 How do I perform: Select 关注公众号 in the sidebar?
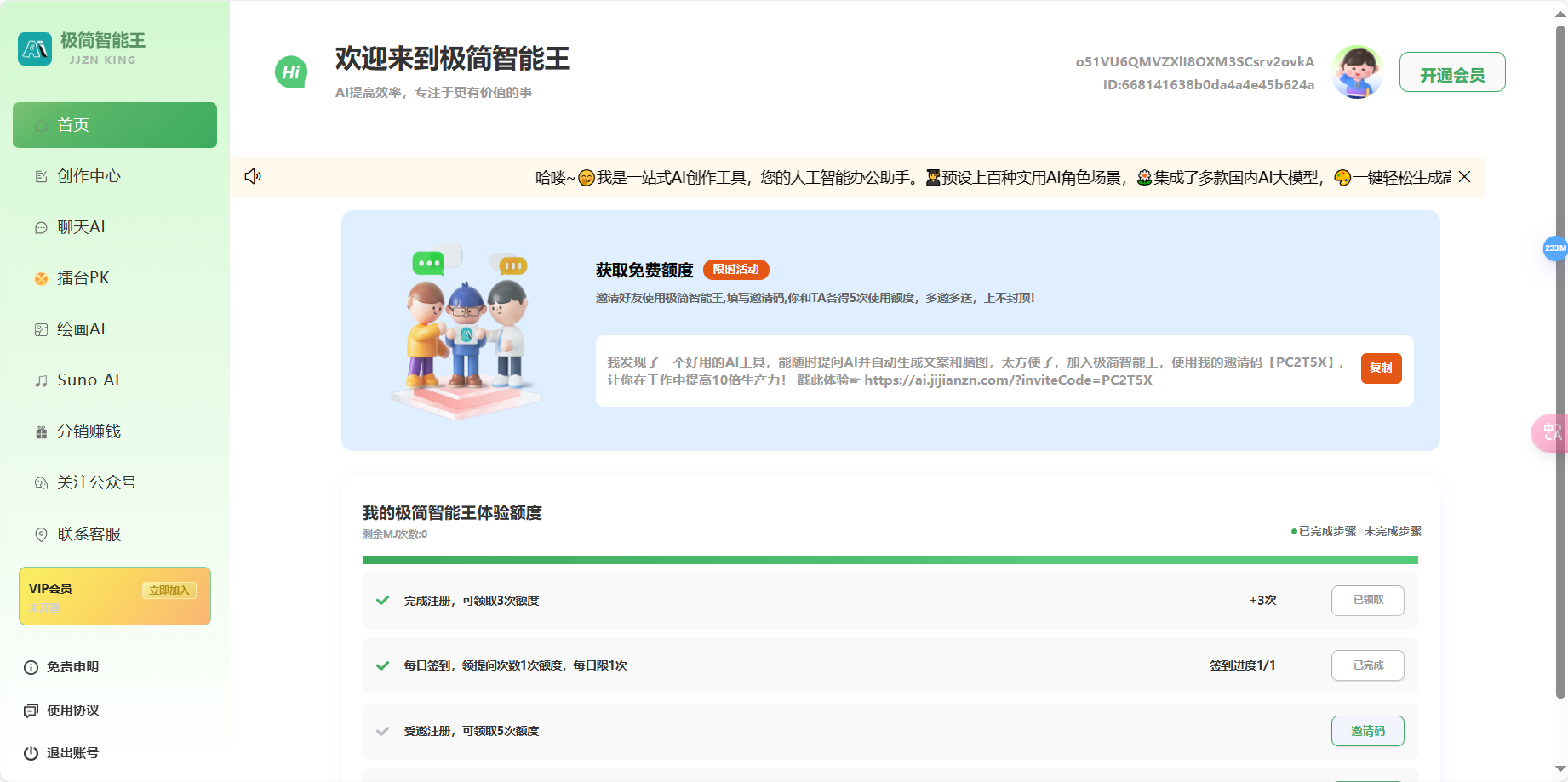coord(94,482)
